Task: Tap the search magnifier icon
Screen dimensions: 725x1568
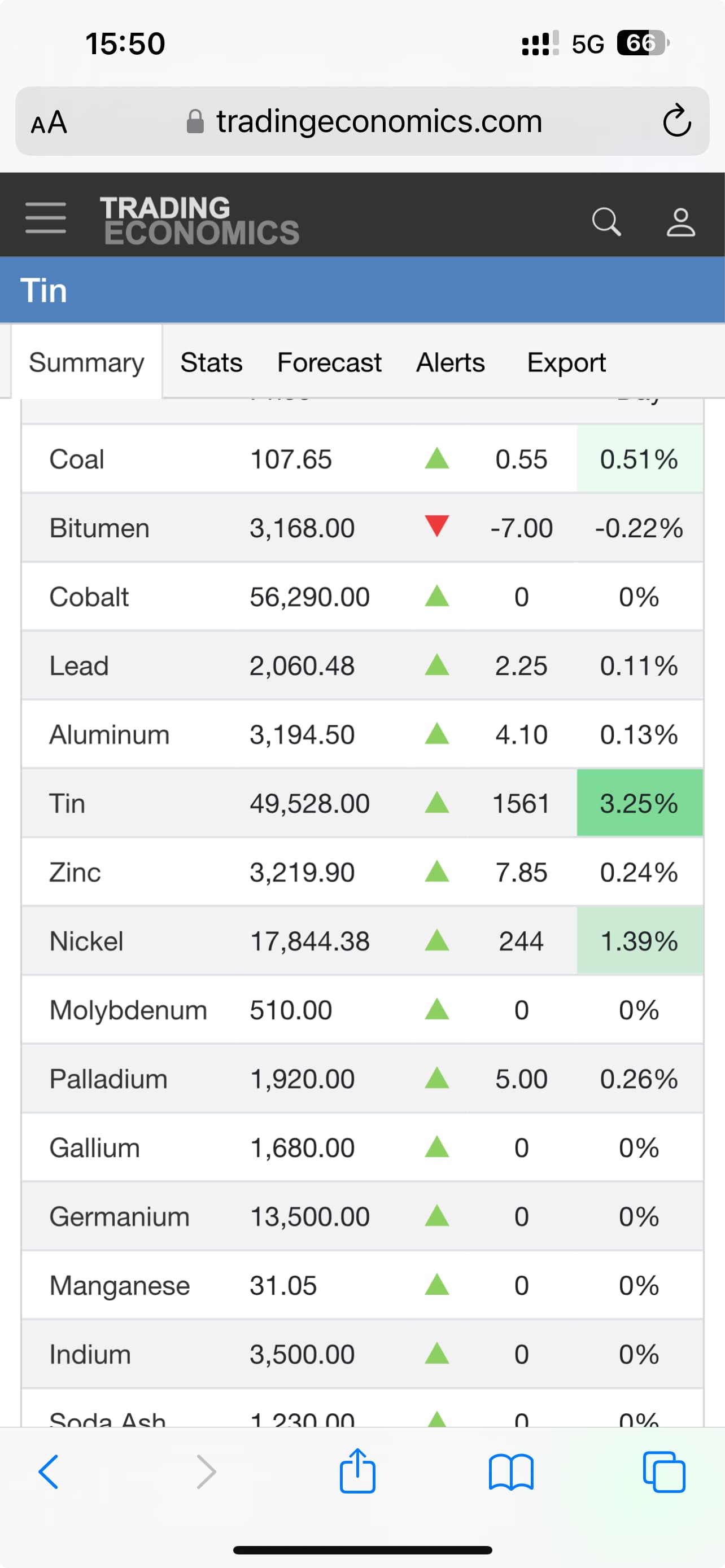Action: (x=606, y=221)
